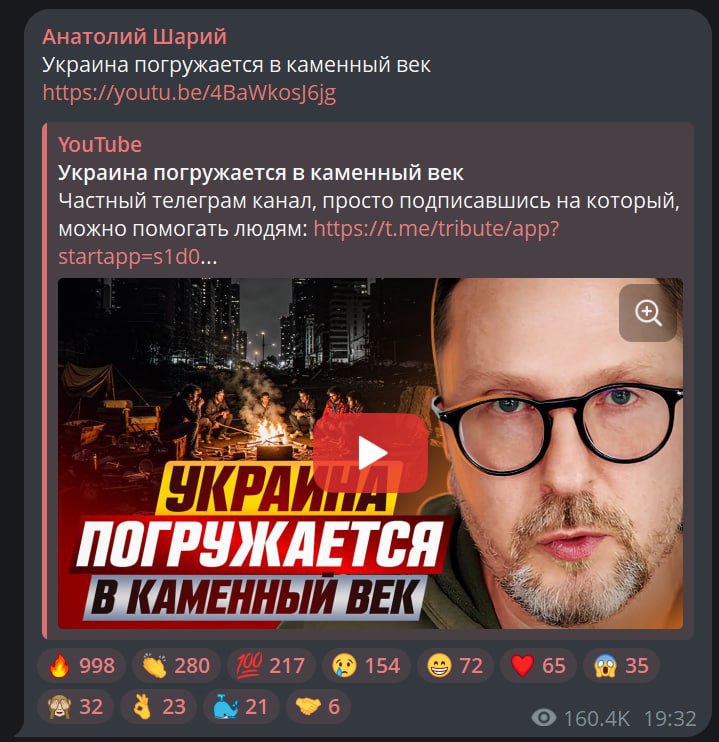Open the Анатолий Шарий channel name
This screenshot has width=719, height=742.
pos(134,36)
